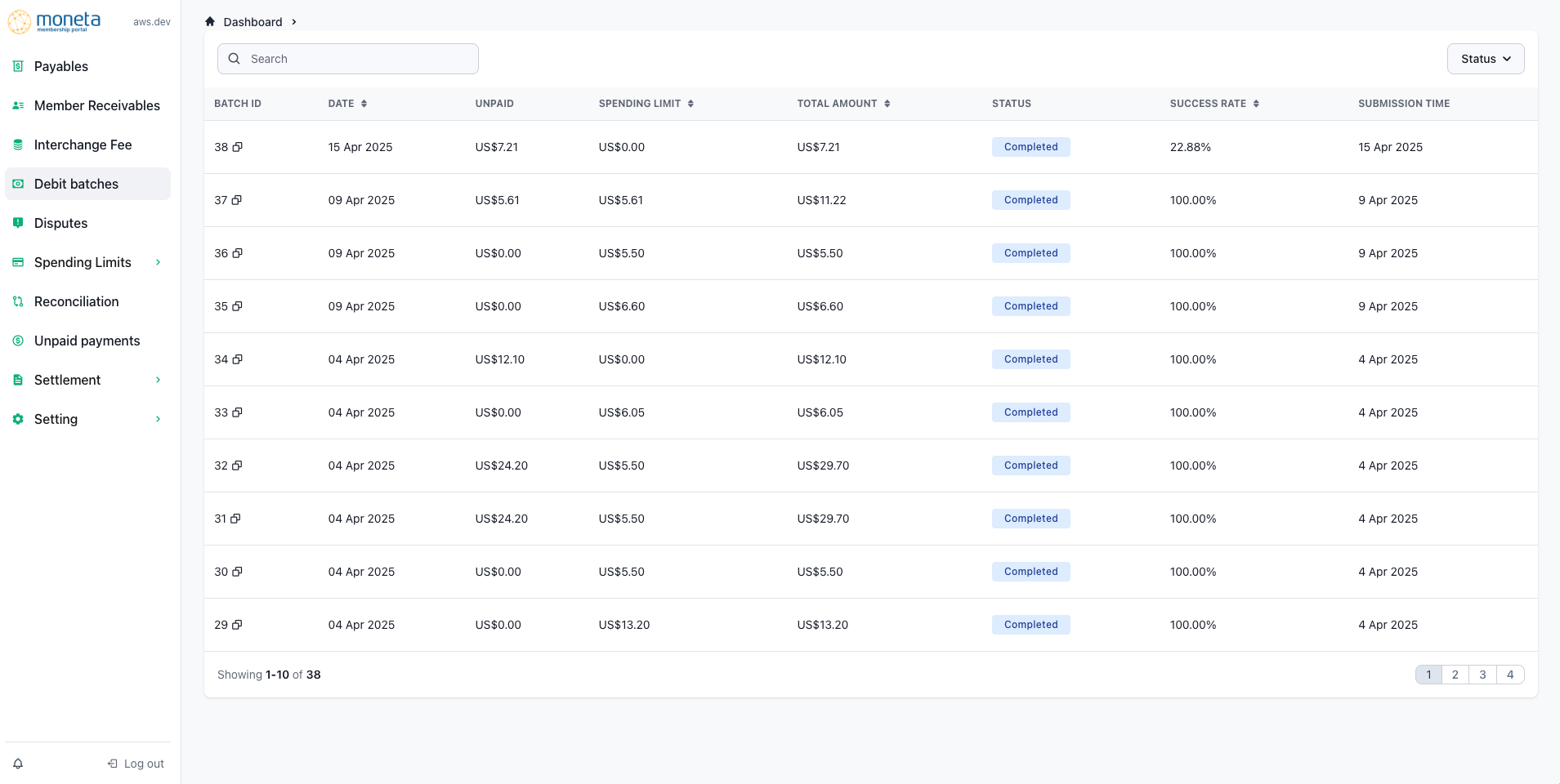Viewport: 1560px width, 784px height.
Task: Click success rate 22.88%
Action: 1190,147
